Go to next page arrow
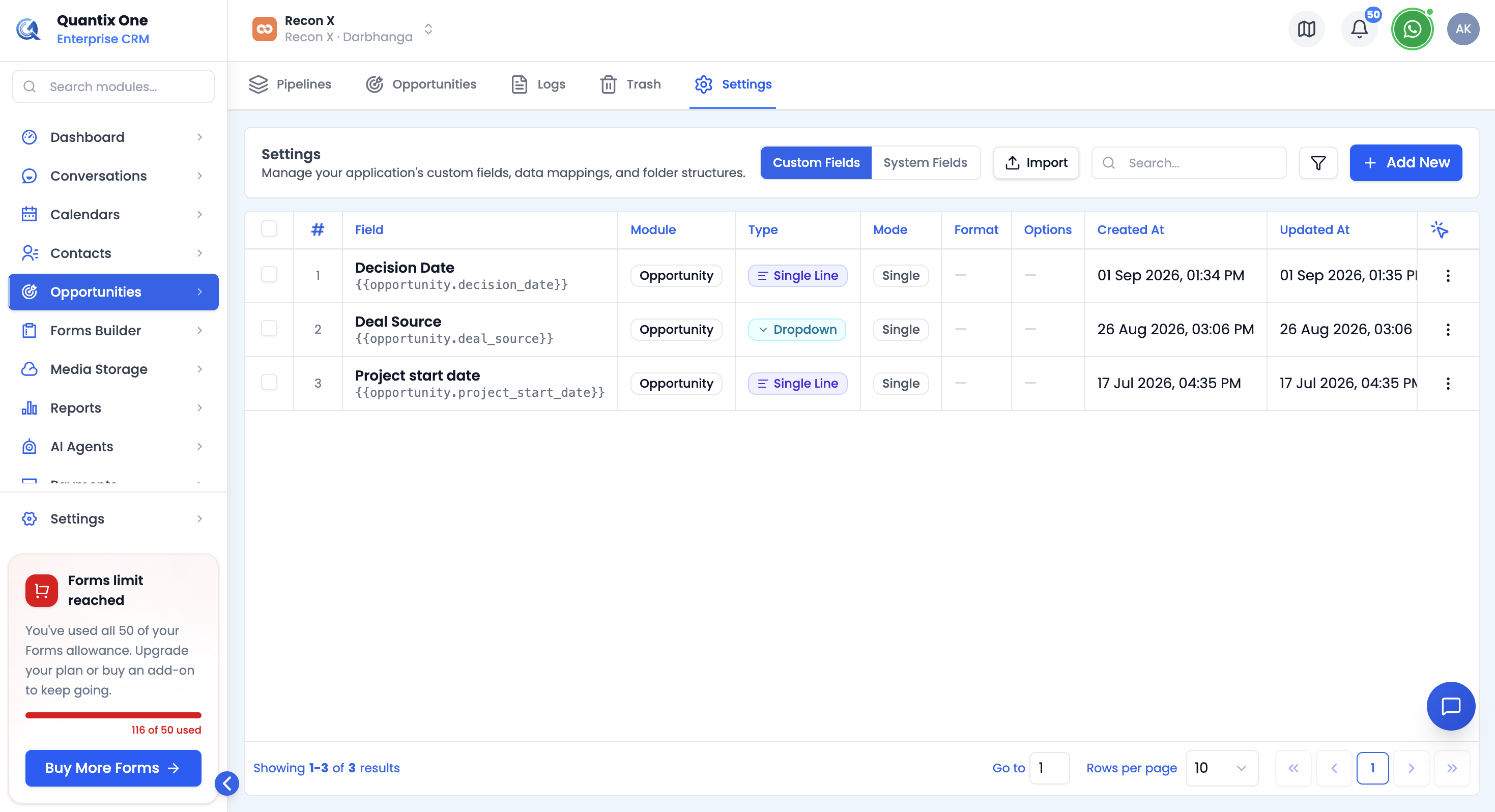1495x812 pixels. pyautogui.click(x=1411, y=768)
